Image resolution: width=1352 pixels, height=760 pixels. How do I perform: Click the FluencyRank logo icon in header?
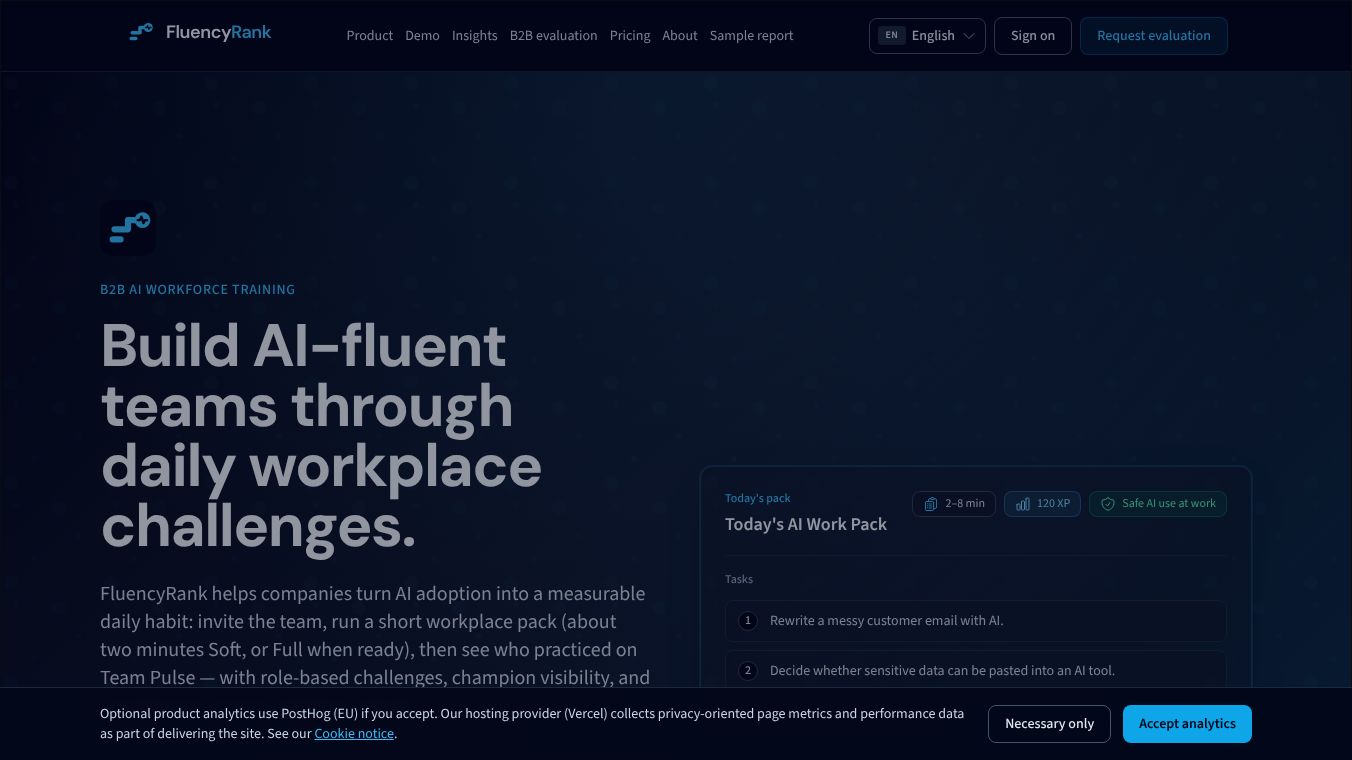coord(141,33)
